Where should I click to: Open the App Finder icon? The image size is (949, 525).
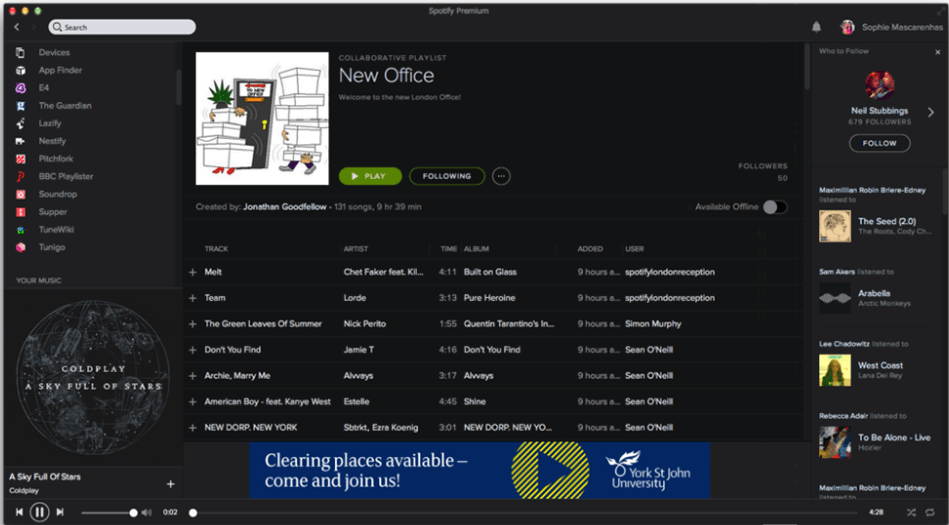pyautogui.click(x=20, y=71)
